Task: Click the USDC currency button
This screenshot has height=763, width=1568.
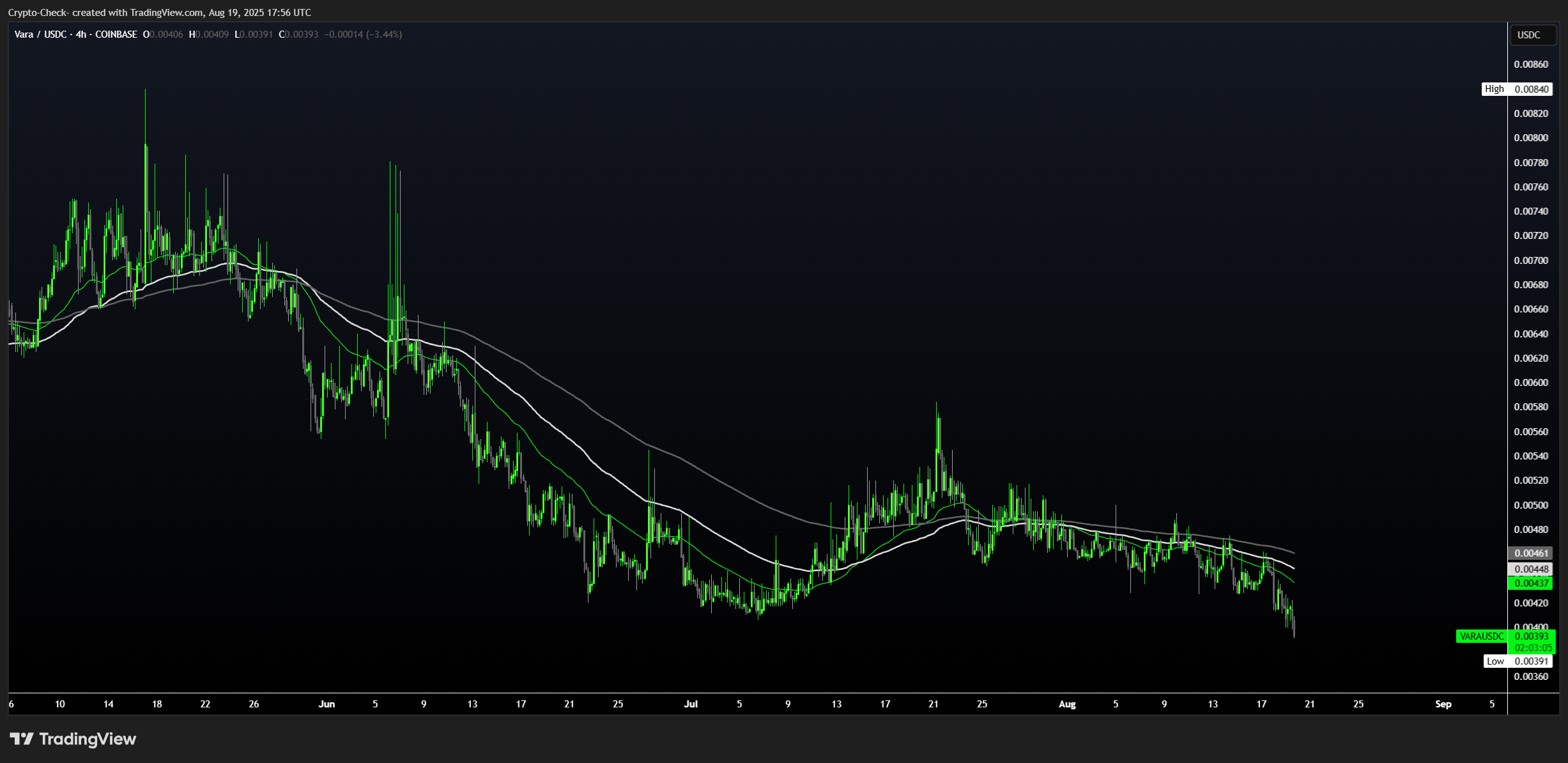Action: [1532, 35]
